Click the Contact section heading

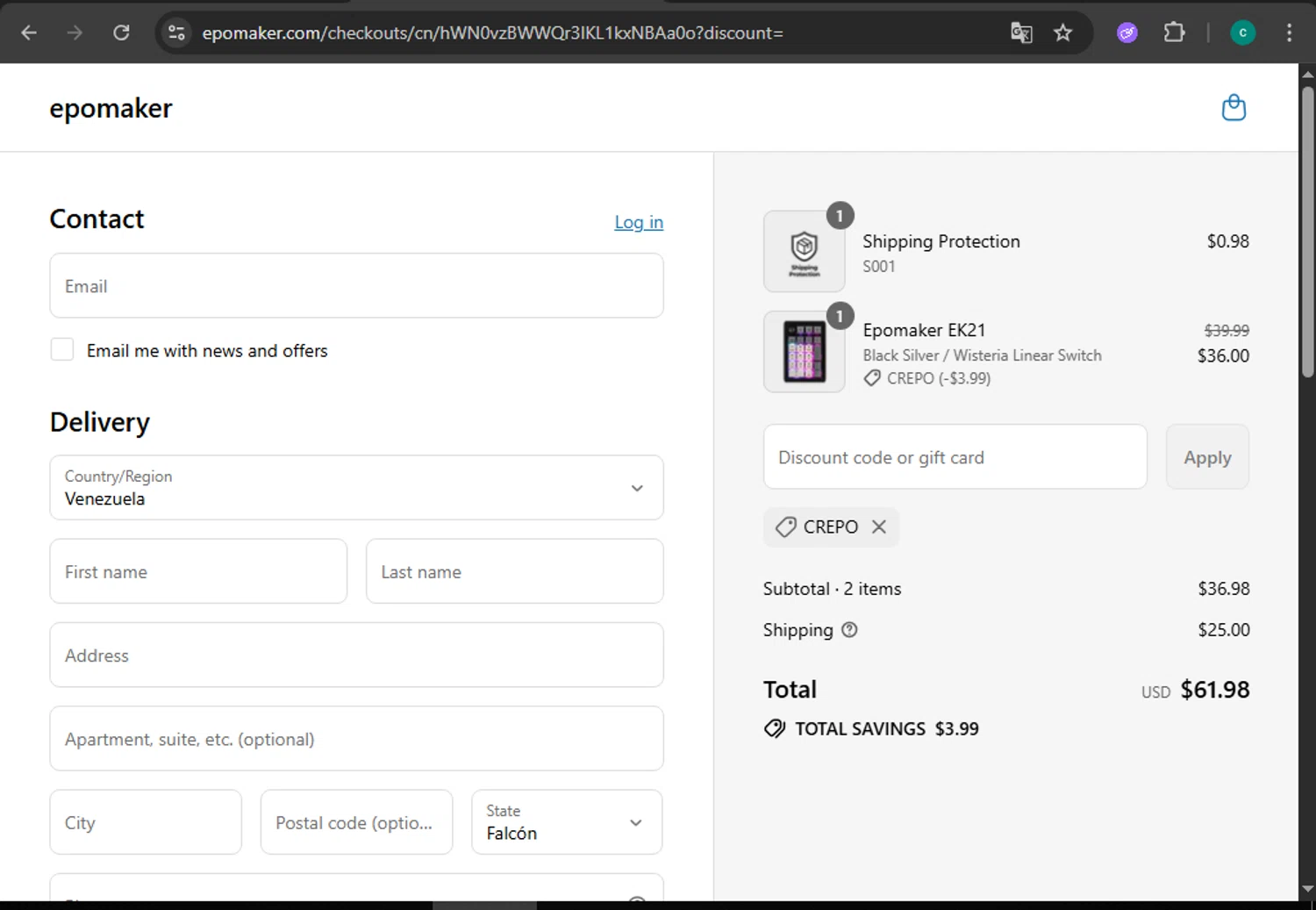[x=97, y=219]
